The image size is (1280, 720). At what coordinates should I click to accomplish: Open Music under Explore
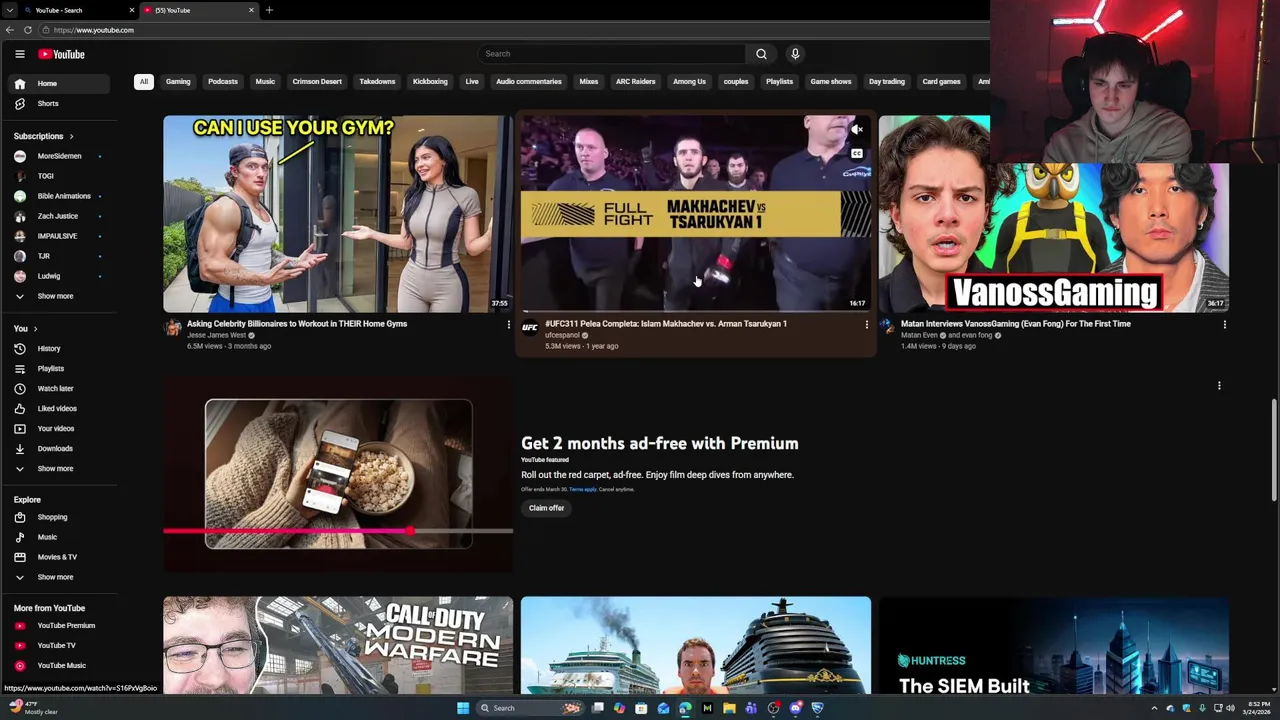tap(60, 538)
